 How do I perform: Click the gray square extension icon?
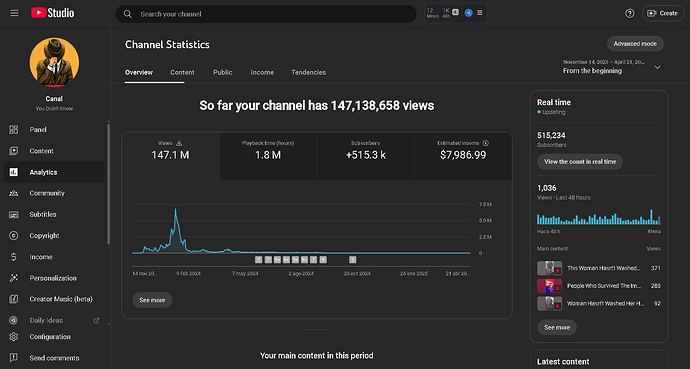(x=456, y=12)
